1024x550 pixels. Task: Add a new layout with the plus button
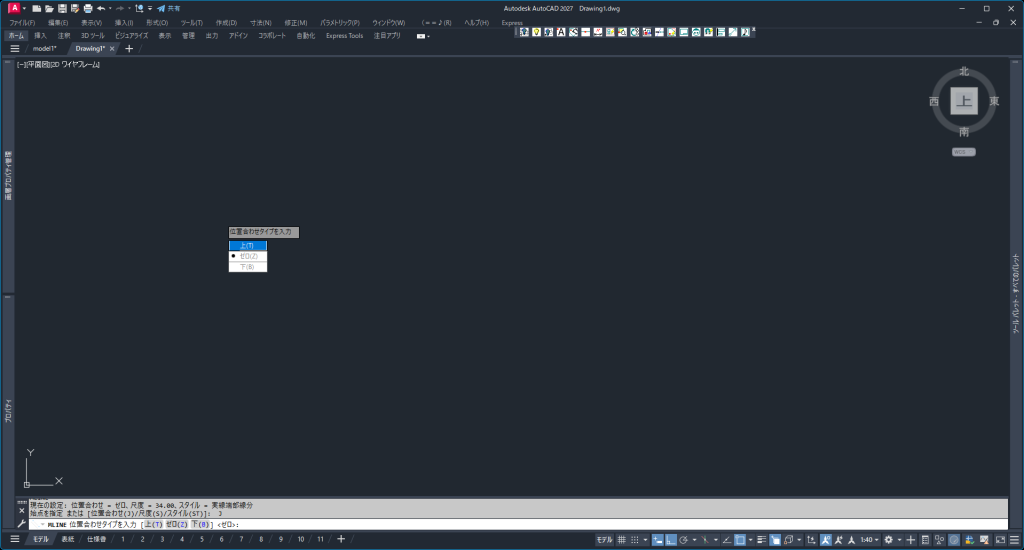341,540
